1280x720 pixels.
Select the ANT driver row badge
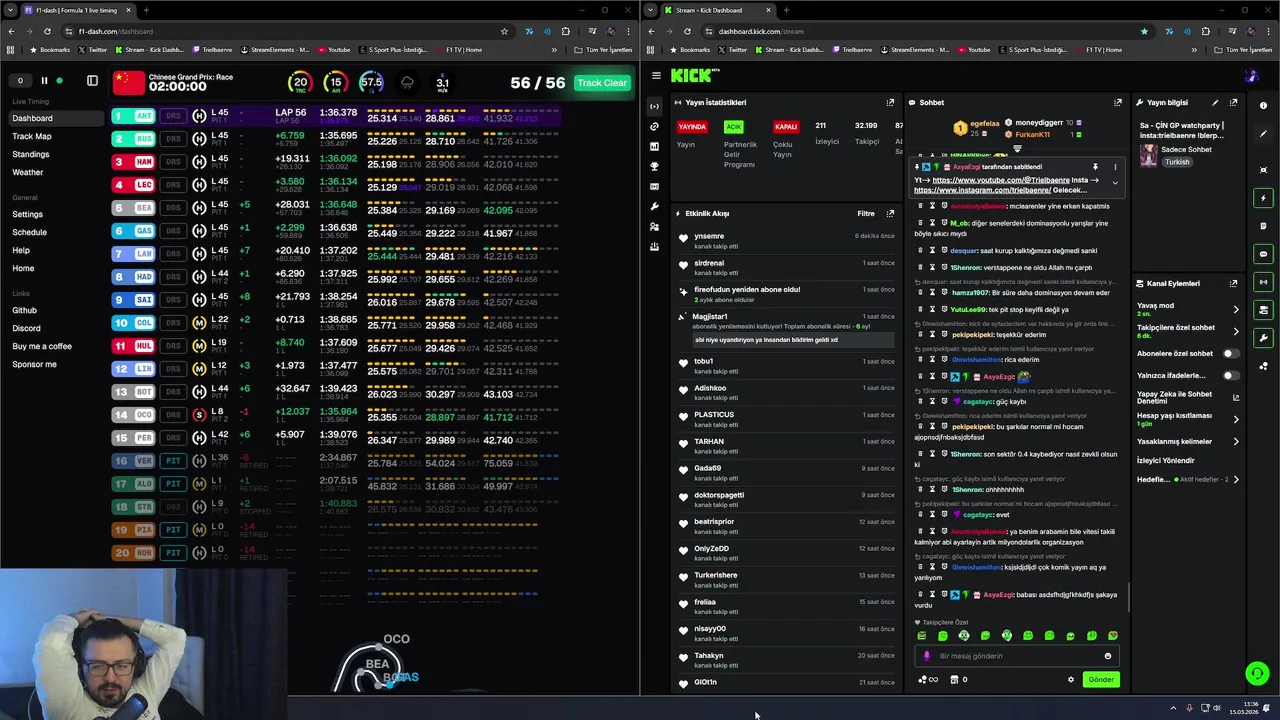(135, 116)
